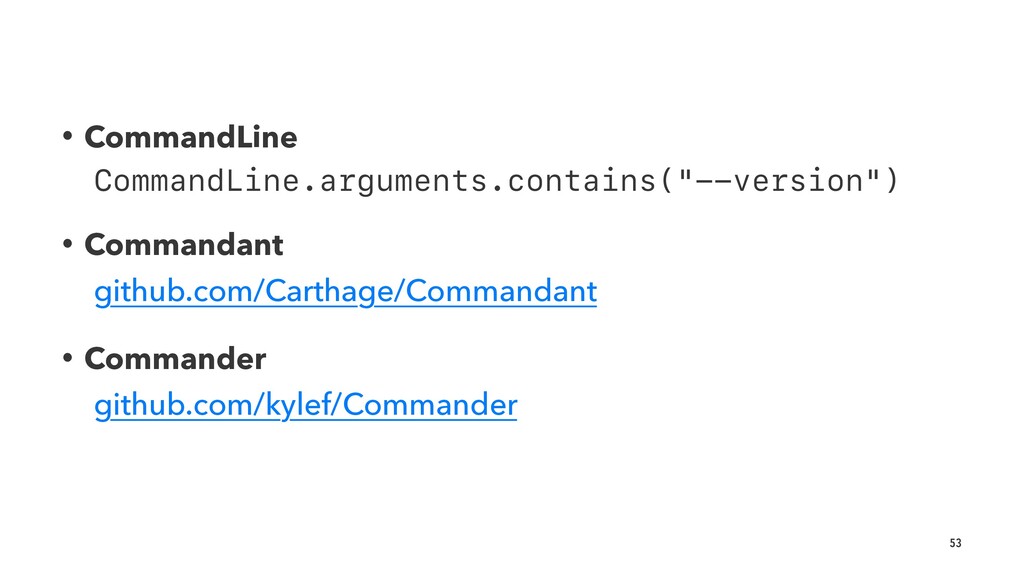Click the word contains in the code line

click(581, 180)
